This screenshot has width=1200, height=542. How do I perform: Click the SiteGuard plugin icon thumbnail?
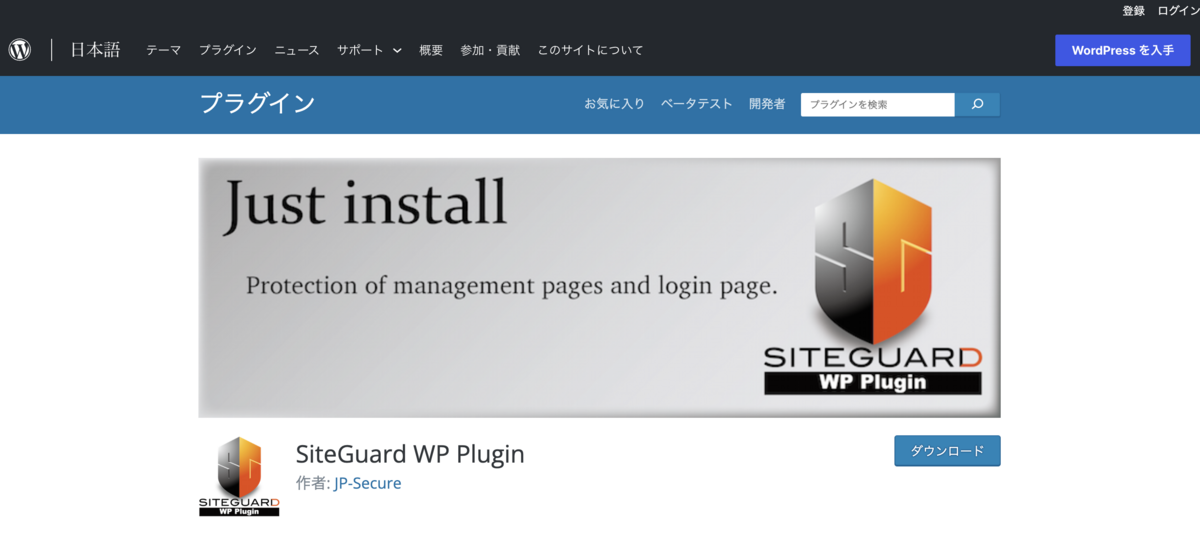tap(239, 476)
